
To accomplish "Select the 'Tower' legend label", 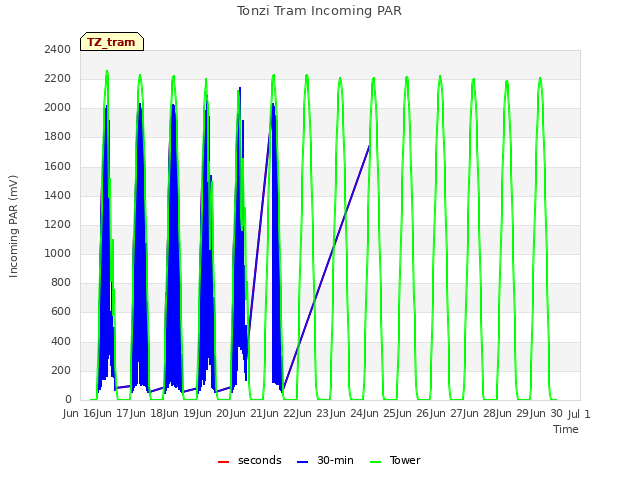I will pyautogui.click(x=405, y=460).
